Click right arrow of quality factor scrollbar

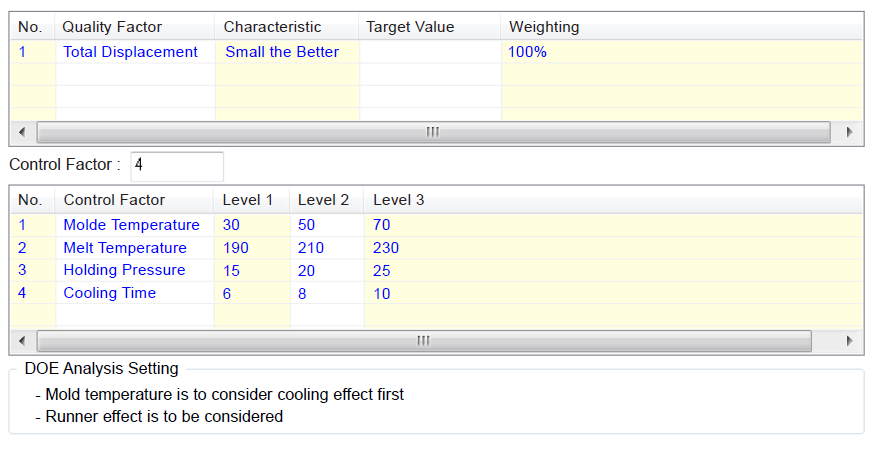[849, 132]
